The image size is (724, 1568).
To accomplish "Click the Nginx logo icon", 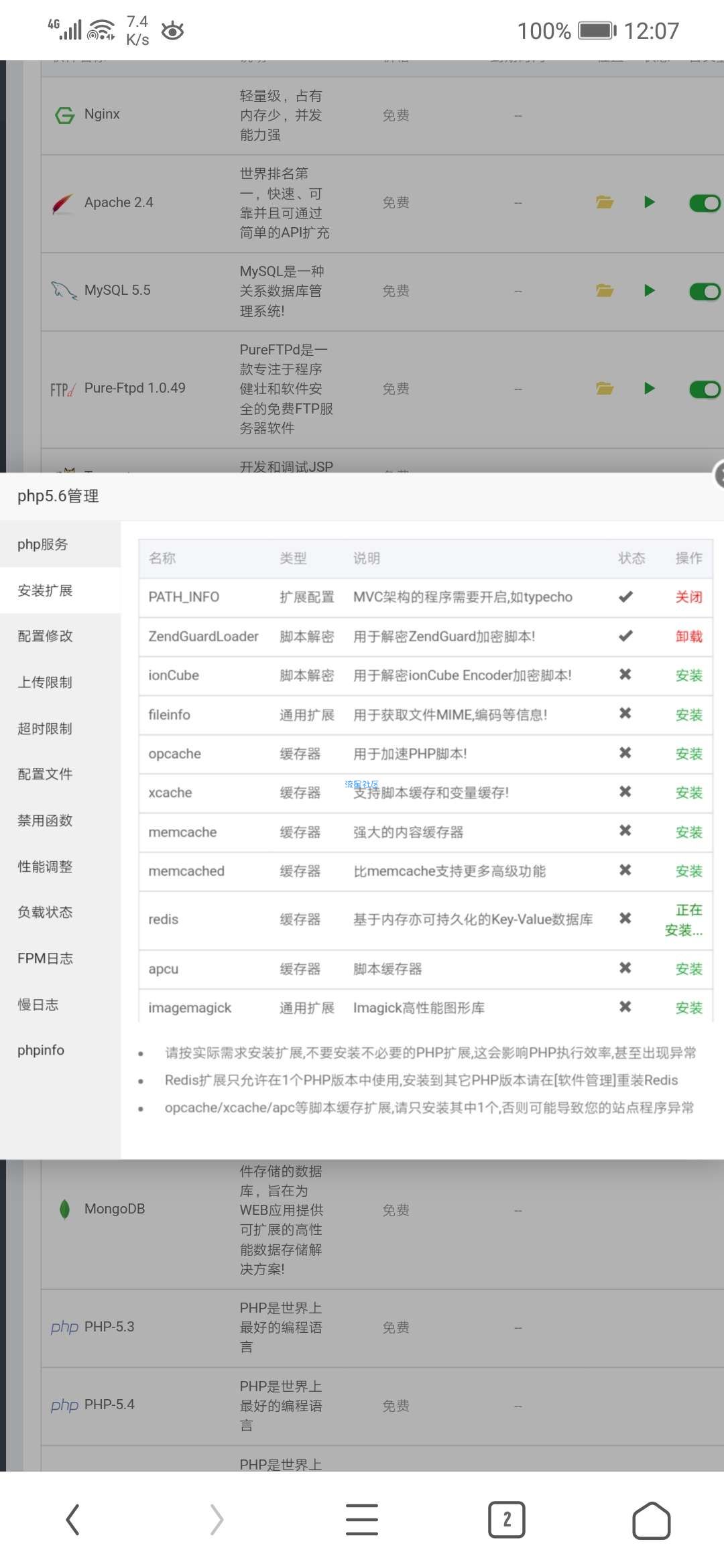I will click(x=64, y=115).
